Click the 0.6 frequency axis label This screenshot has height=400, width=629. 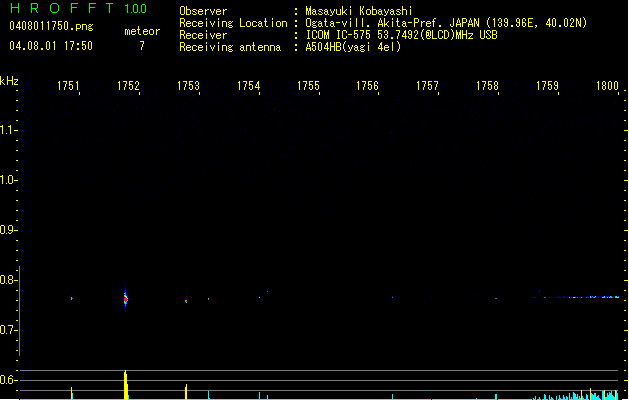click(8, 380)
